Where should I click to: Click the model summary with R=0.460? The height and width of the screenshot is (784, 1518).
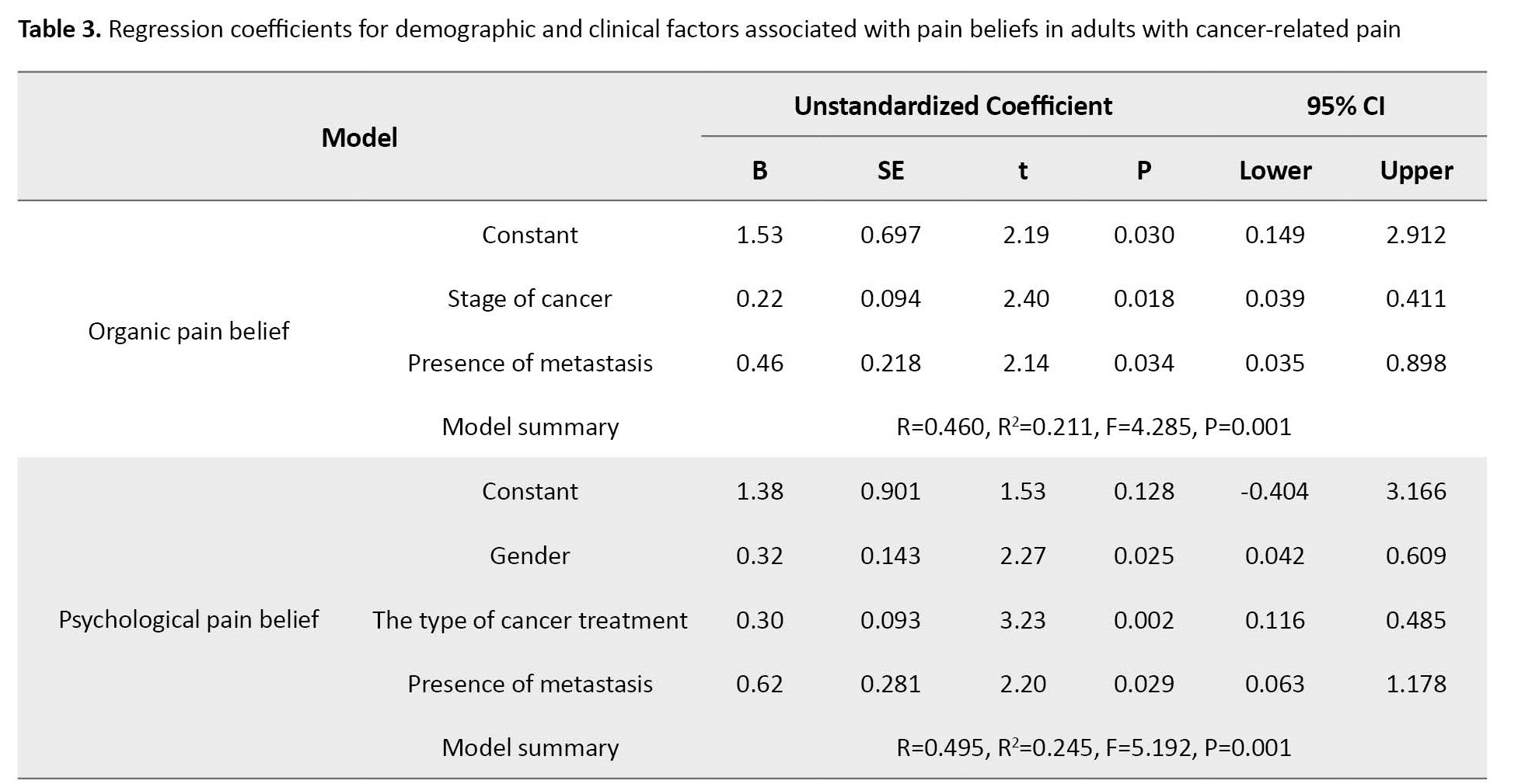click(x=1093, y=427)
